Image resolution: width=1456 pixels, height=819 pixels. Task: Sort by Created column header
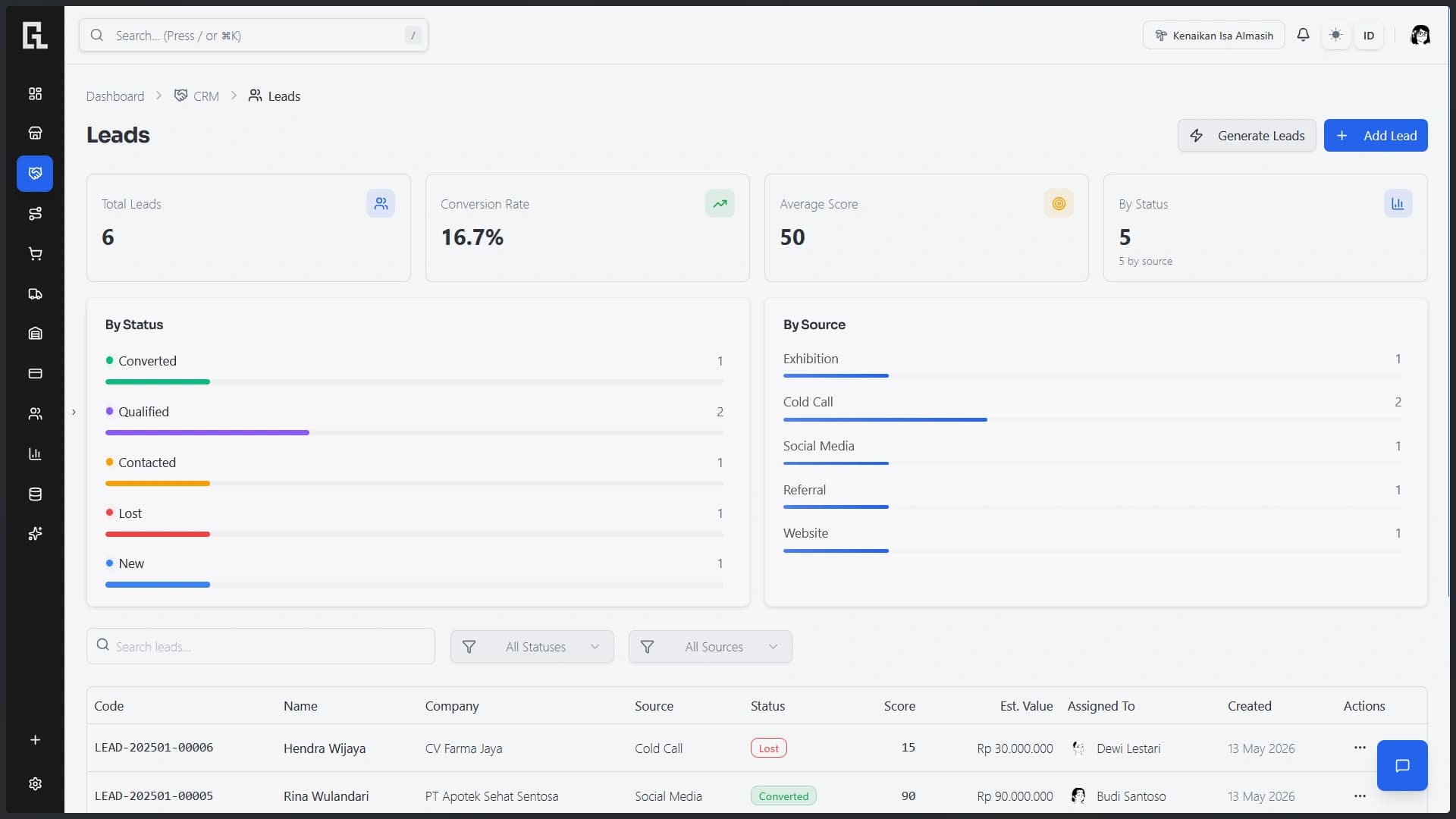click(1250, 706)
